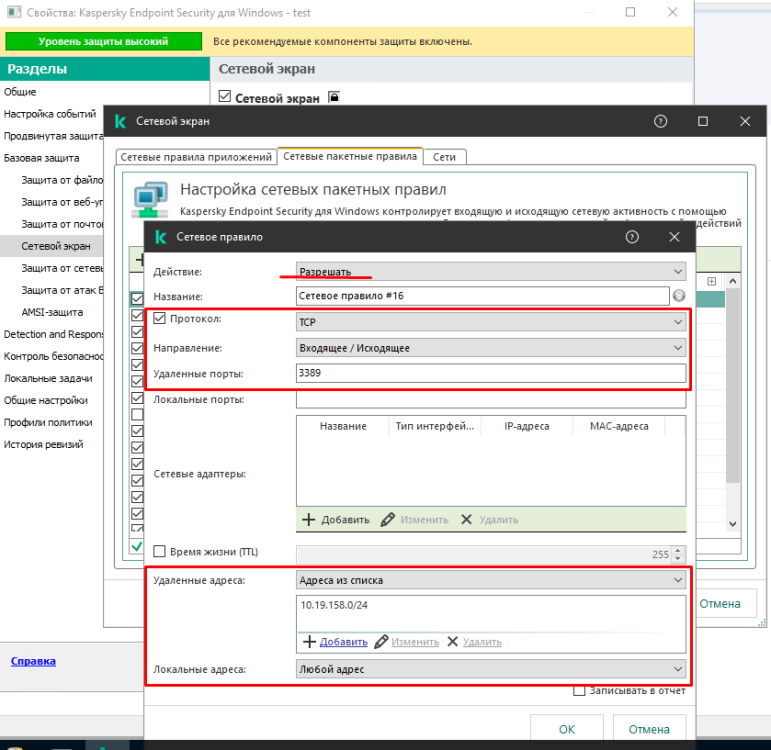Increase the TTL value with the up arrow
The image size is (771, 750).
(679, 549)
